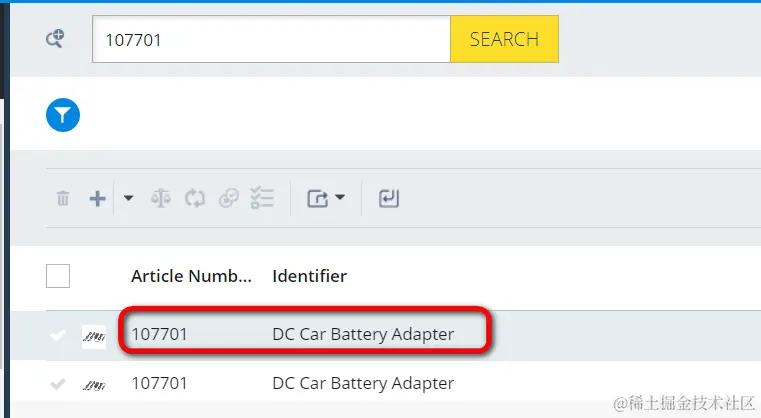Compare items using the scales icon
The image size is (761, 418).
click(161, 198)
